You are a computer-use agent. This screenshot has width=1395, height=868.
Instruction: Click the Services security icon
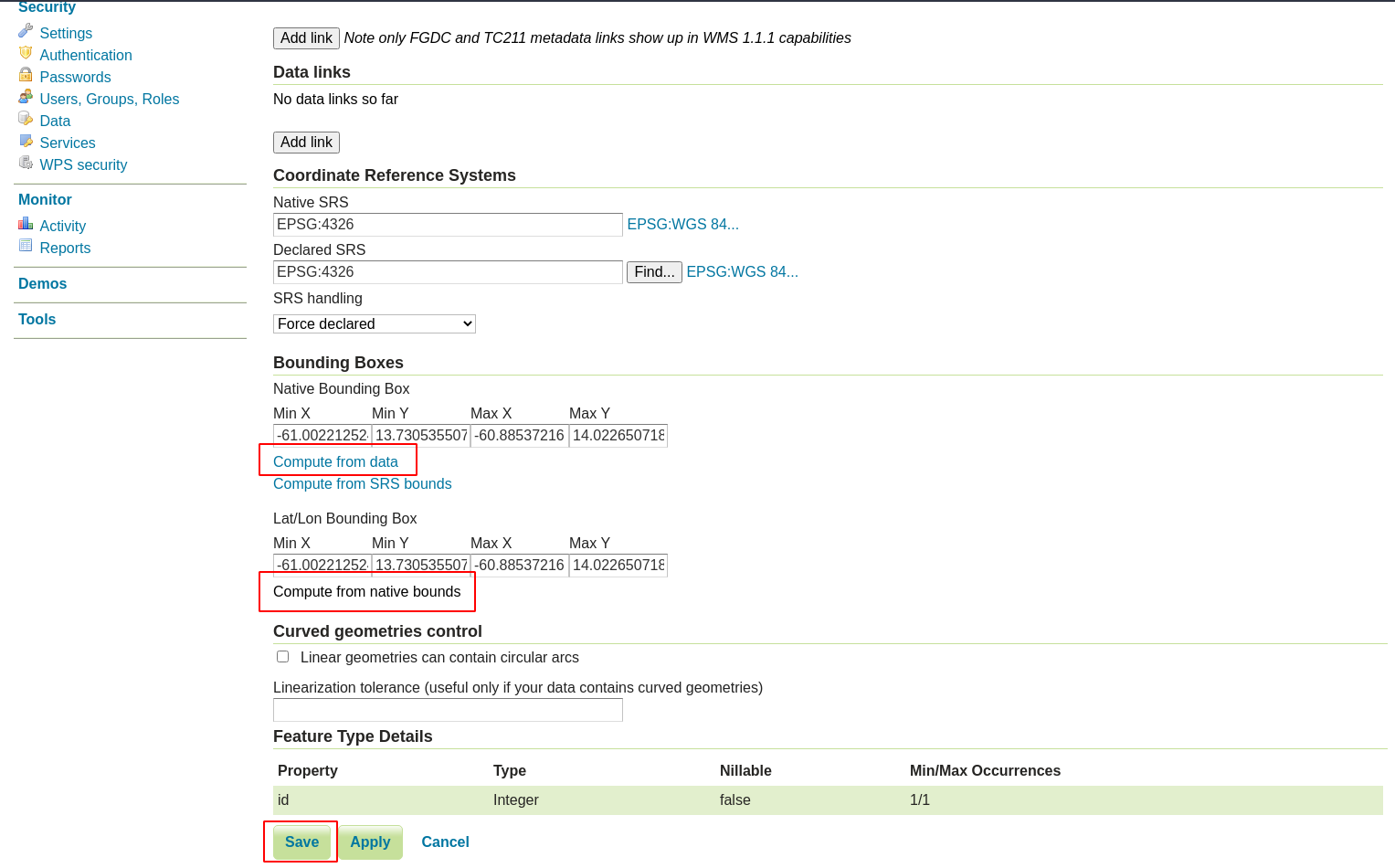coord(26,141)
